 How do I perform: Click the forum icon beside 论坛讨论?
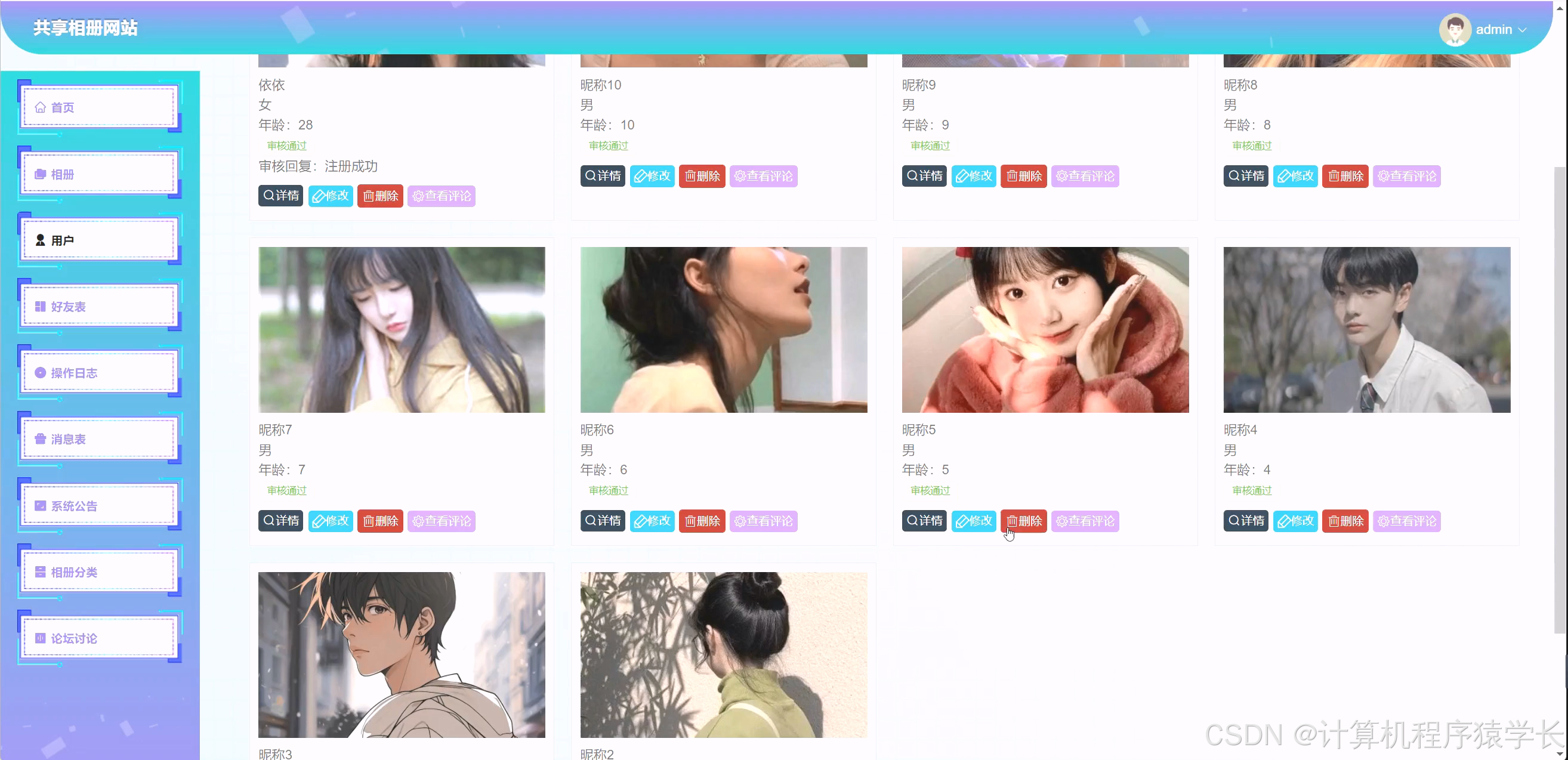click(40, 638)
